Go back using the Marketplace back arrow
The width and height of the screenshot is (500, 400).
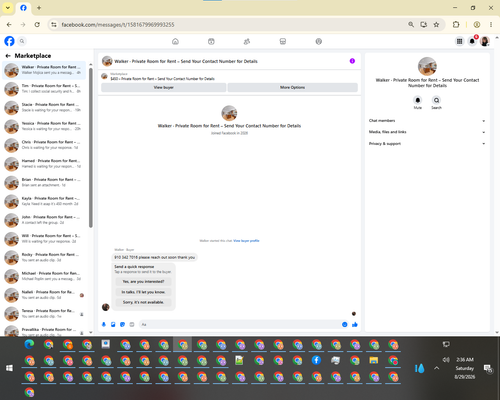click(x=8, y=56)
